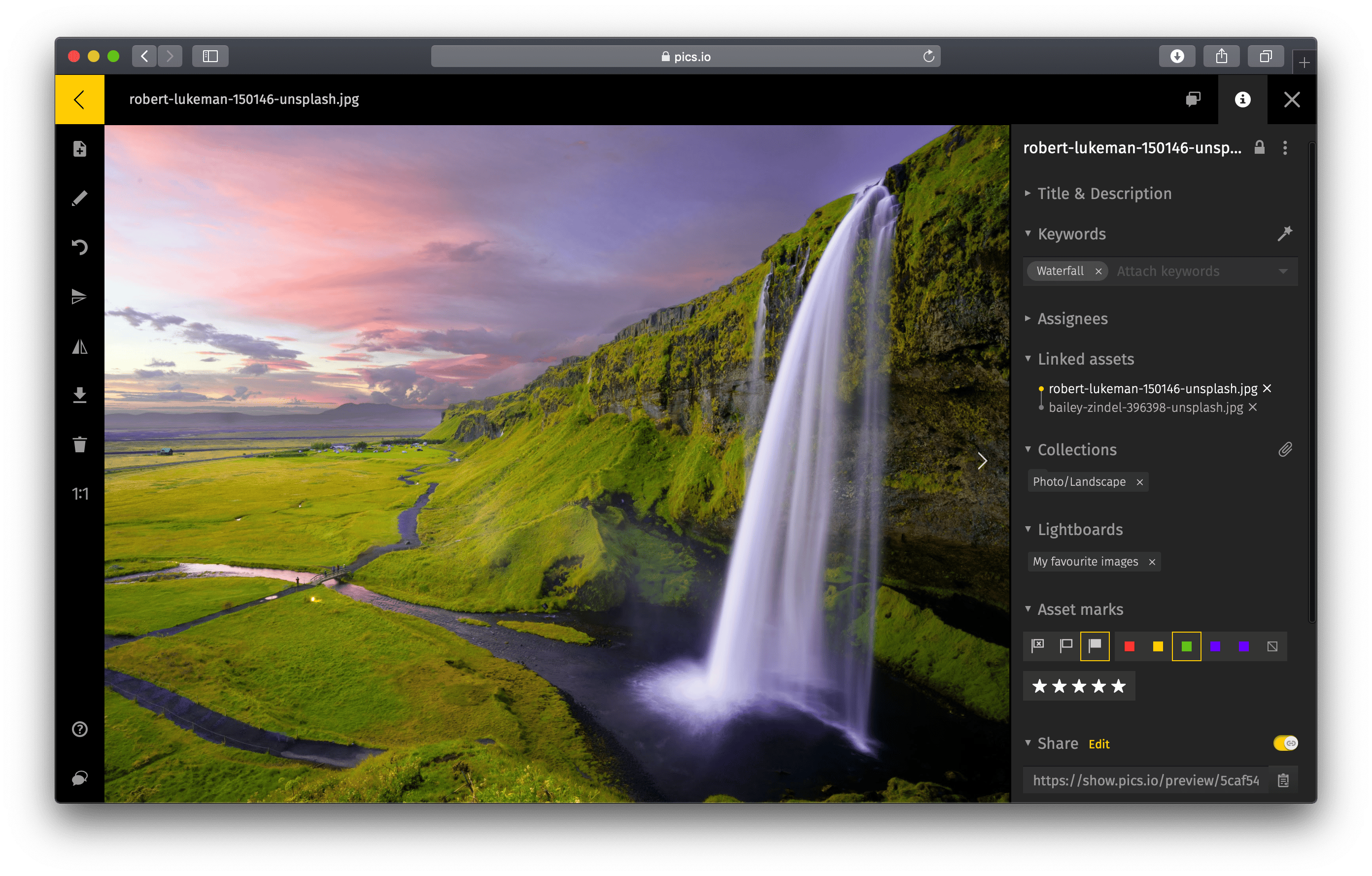The width and height of the screenshot is (1372, 876).
Task: Toggle the unflagged flag mark
Action: click(1065, 646)
